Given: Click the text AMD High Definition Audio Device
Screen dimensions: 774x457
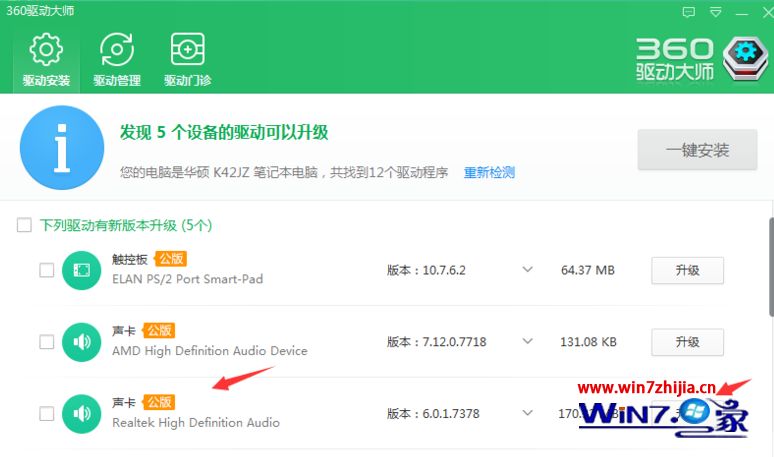Looking at the screenshot, I should [210, 350].
